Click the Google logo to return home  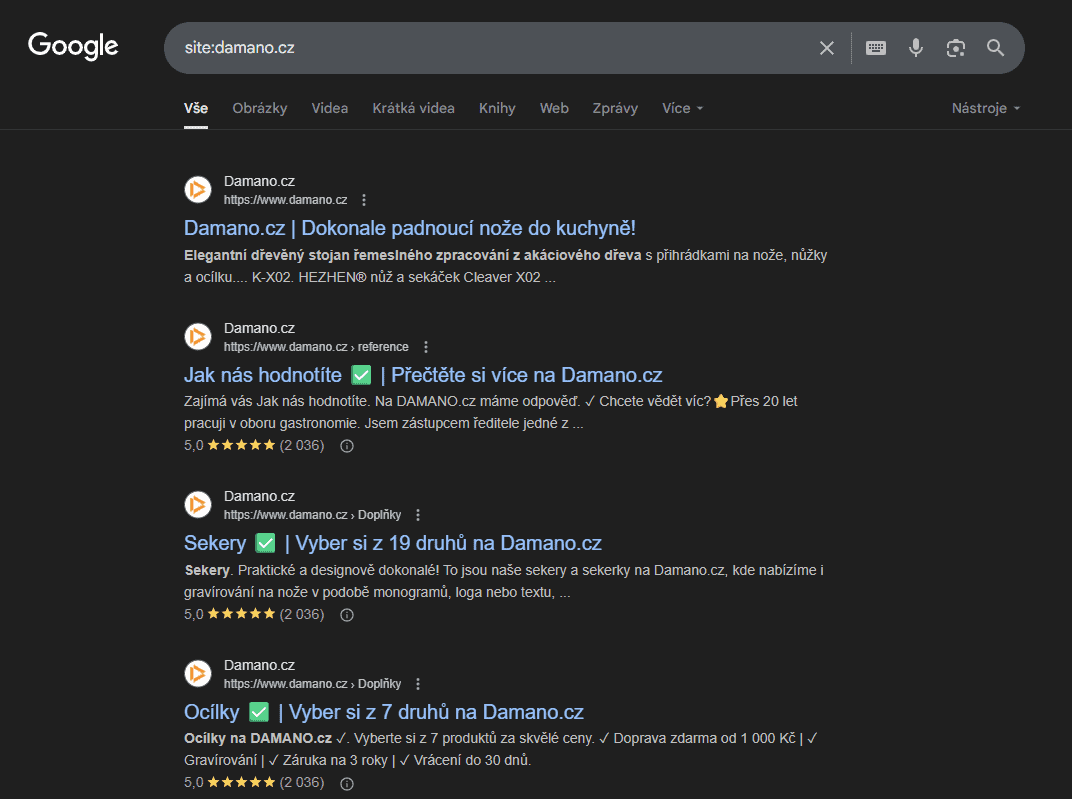72,46
